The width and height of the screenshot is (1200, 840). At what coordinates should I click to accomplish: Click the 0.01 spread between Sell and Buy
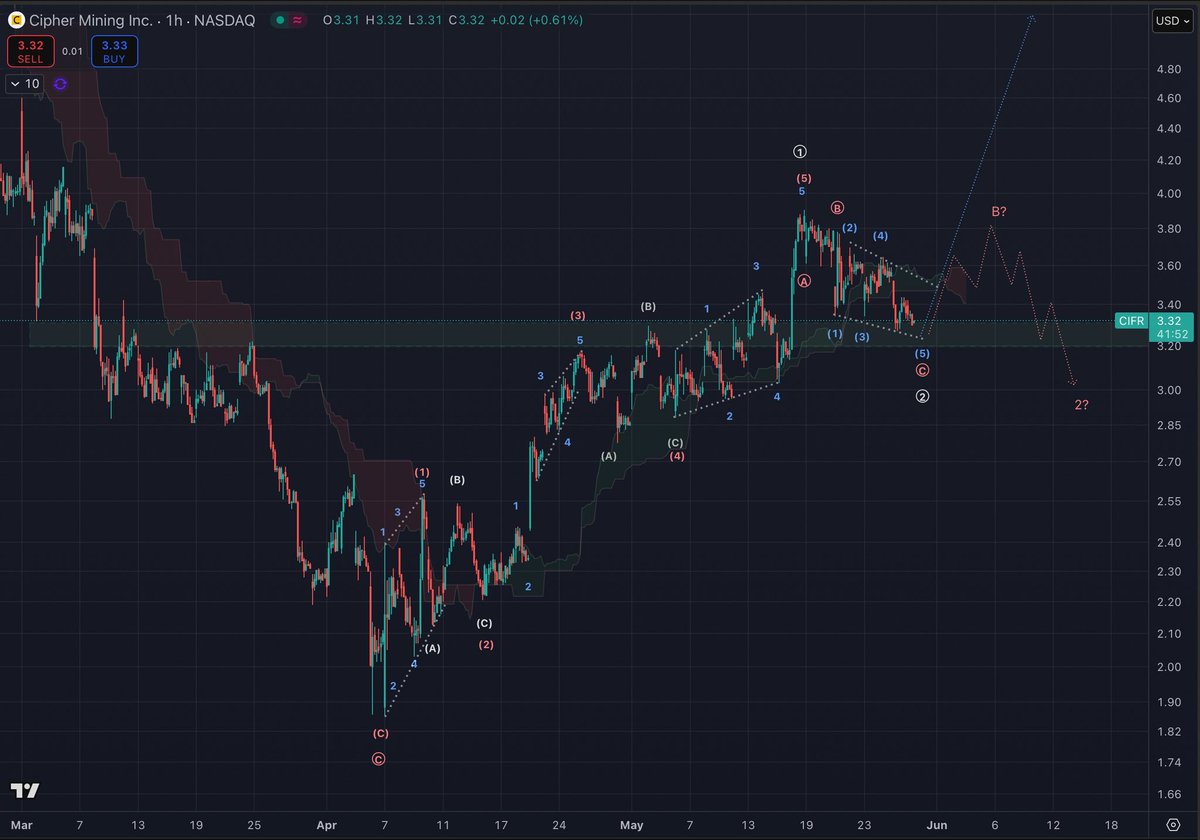click(x=72, y=51)
